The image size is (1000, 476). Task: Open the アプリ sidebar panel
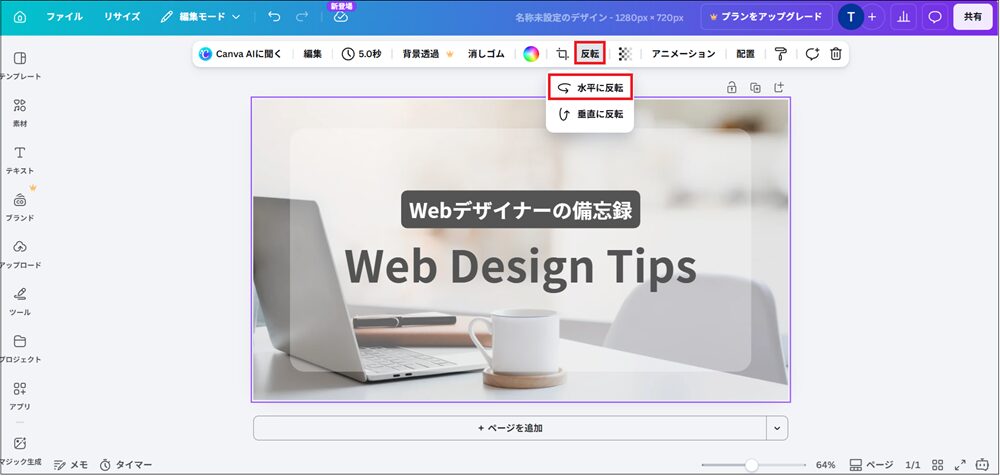point(20,396)
